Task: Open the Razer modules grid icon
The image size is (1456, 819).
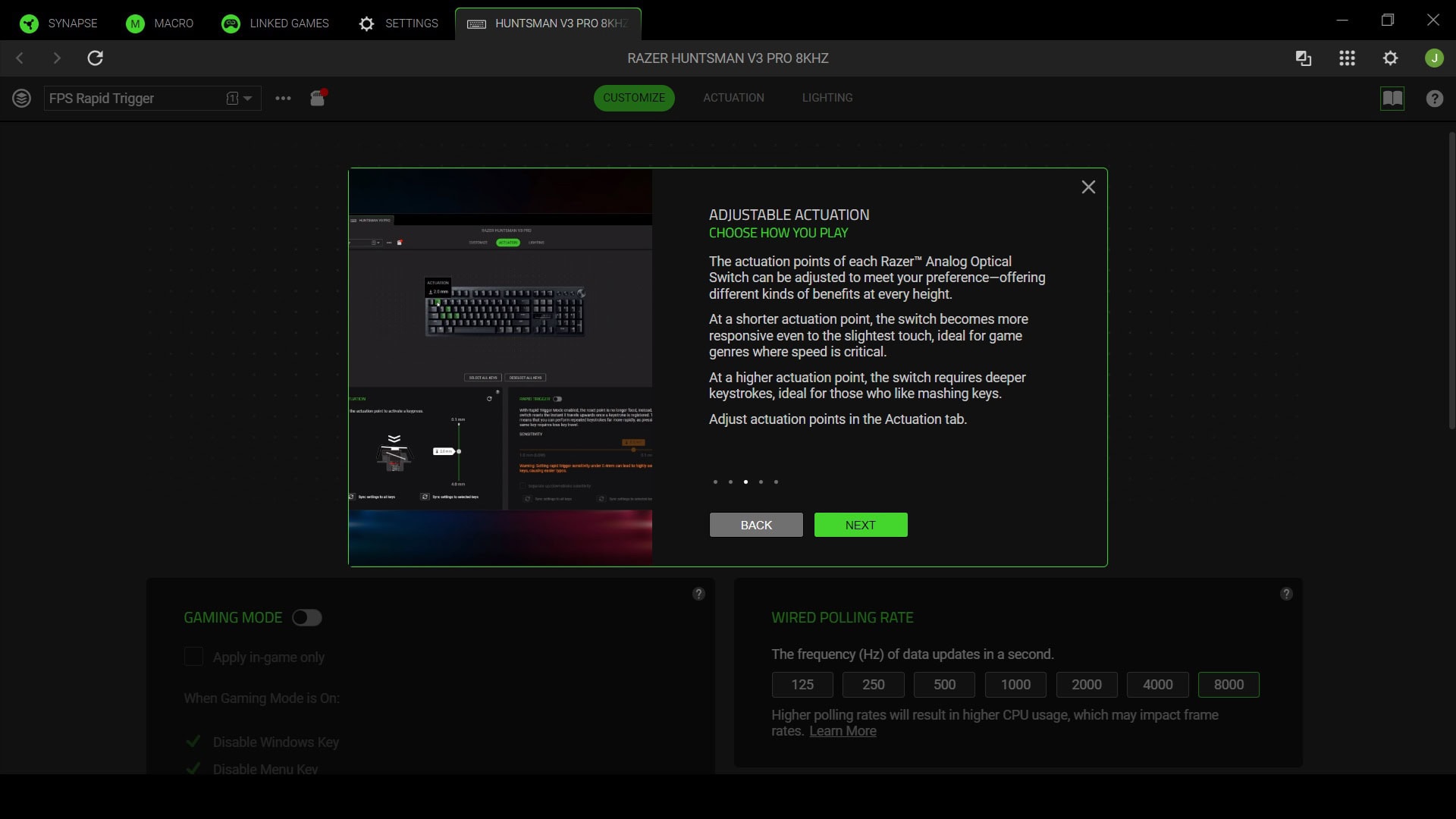Action: pos(1347,58)
